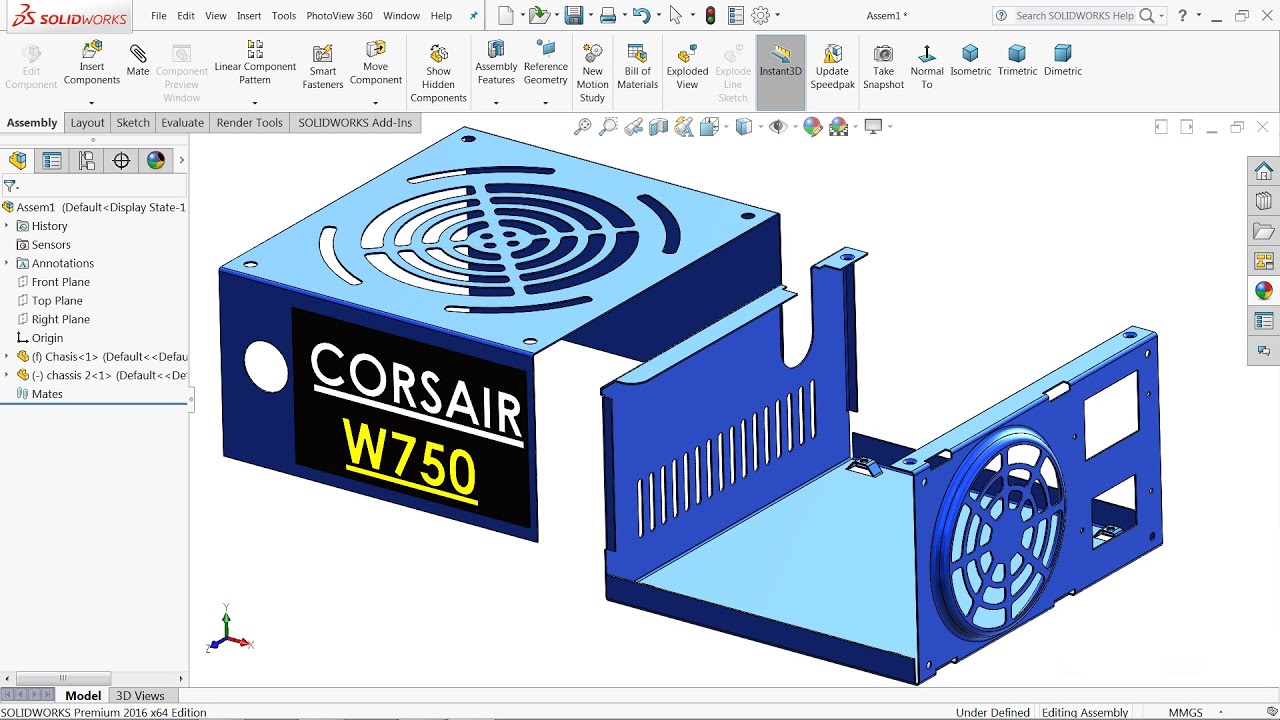Image resolution: width=1280 pixels, height=720 pixels.
Task: Click the Exploded View tool
Action: tap(687, 67)
